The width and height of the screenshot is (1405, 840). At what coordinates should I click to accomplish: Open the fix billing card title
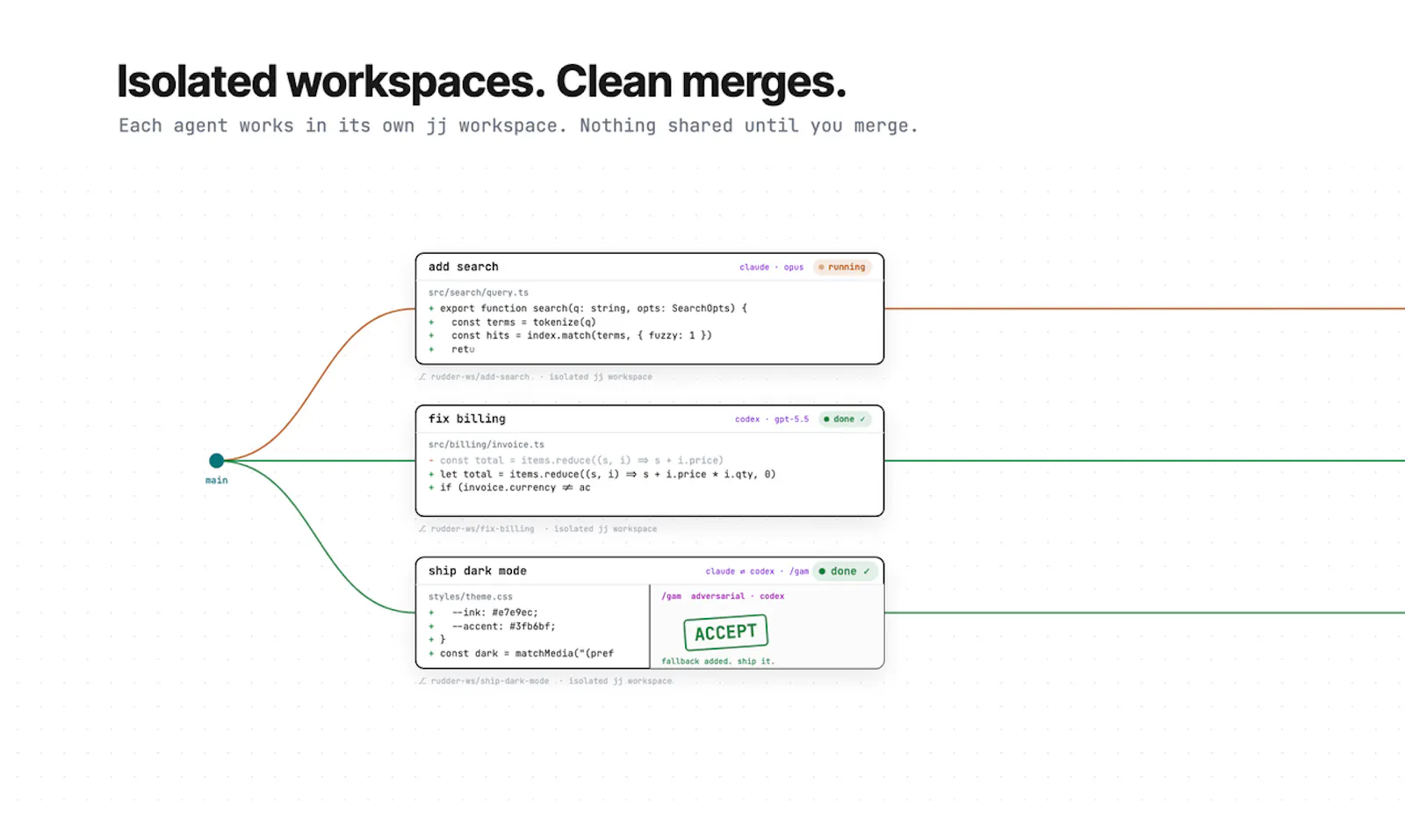466,419
